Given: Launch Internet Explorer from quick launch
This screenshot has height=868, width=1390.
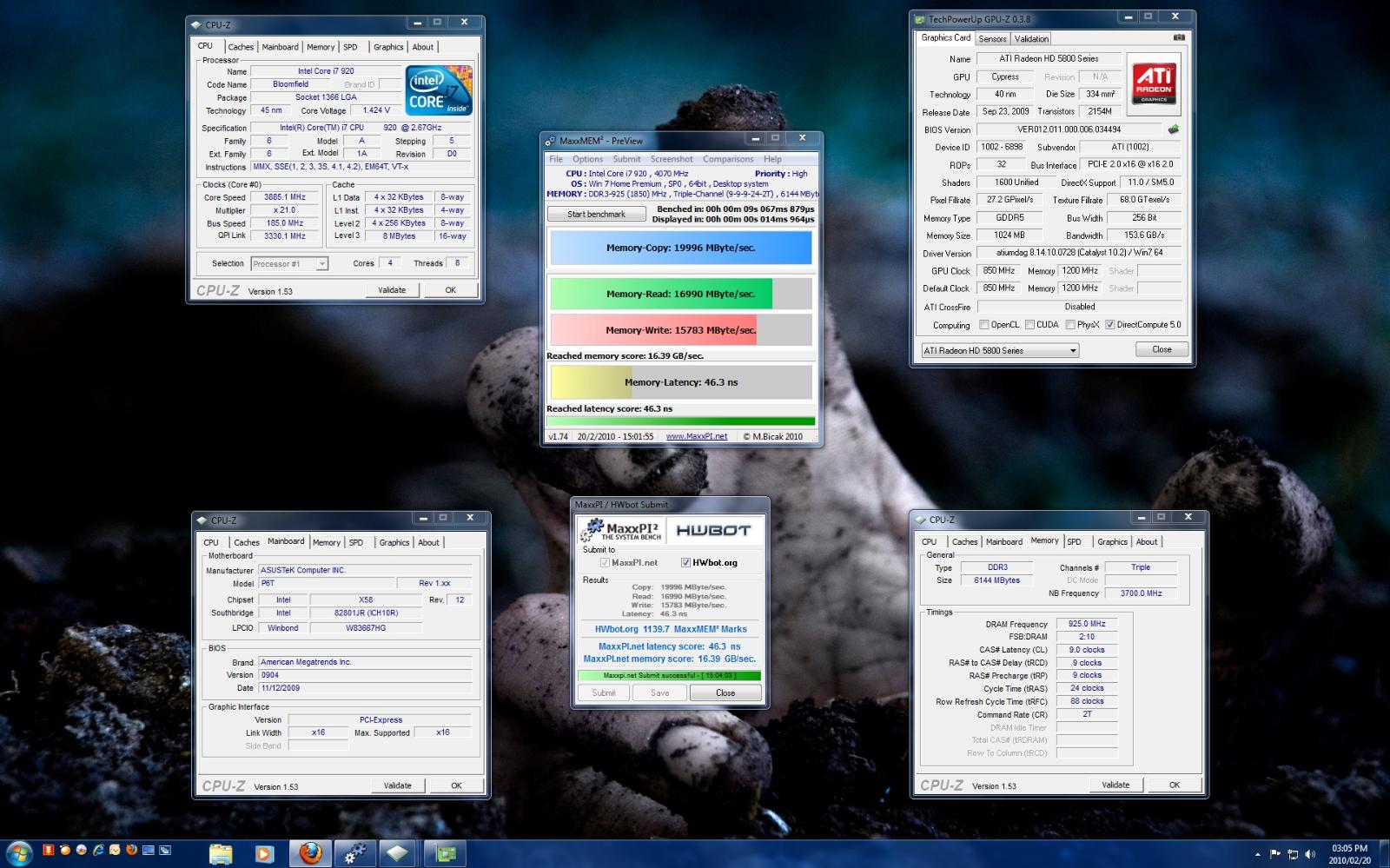Looking at the screenshot, I should (x=98, y=850).
